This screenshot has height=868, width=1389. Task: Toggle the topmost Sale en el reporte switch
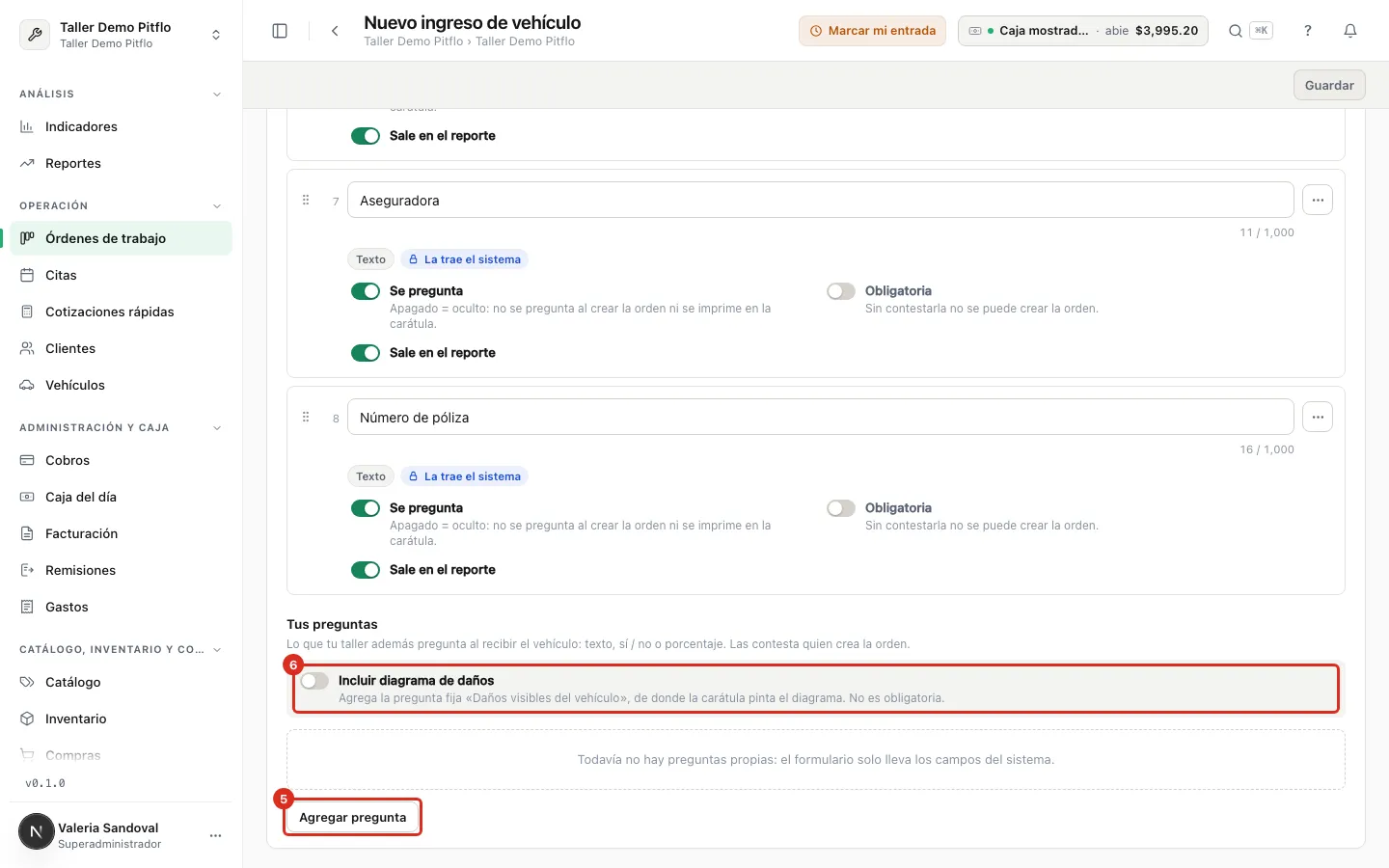(366, 136)
